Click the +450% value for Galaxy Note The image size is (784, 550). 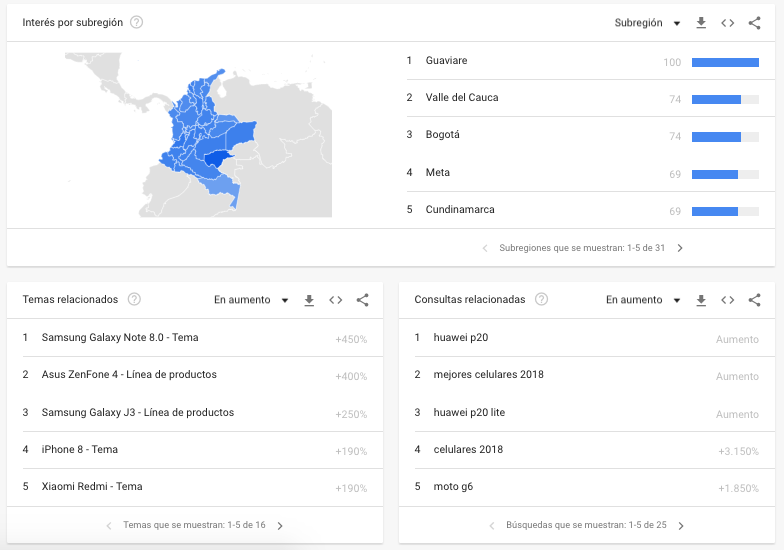pos(351,340)
